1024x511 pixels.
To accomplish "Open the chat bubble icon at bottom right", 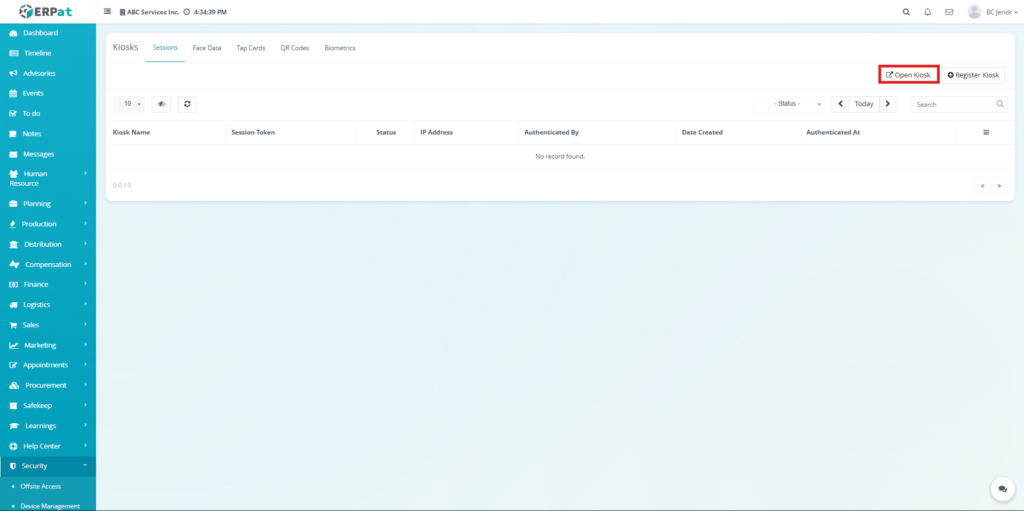I will click(x=1002, y=488).
